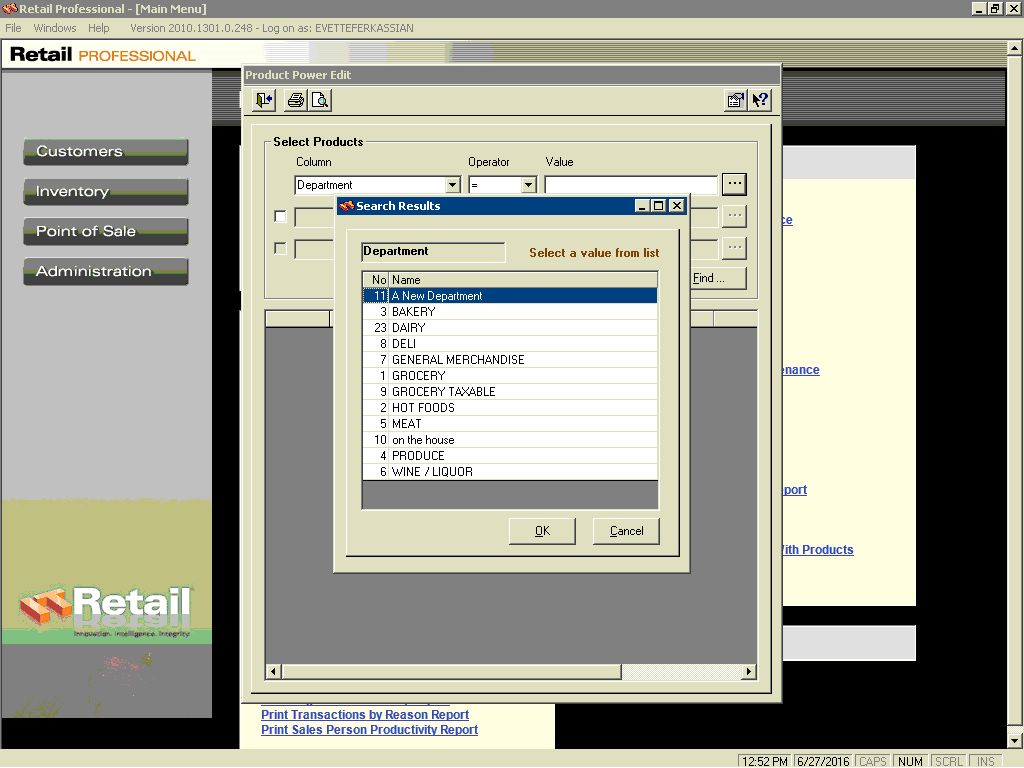Image resolution: width=1024 pixels, height=768 pixels.
Task: Open the Administration section
Action: pyautogui.click(x=106, y=271)
